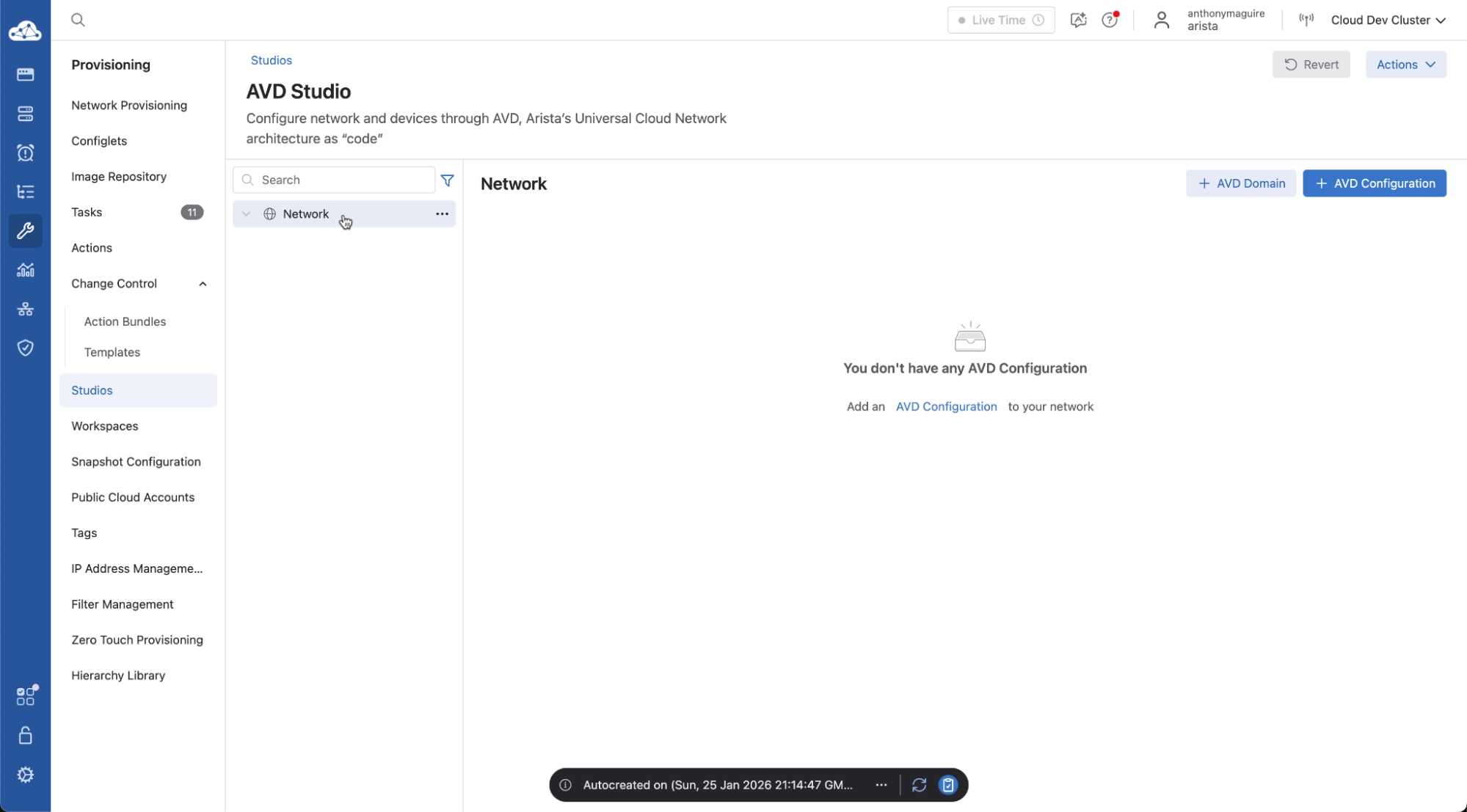Open the Network row more options menu
Image resolution: width=1467 pixels, height=812 pixels.
coord(442,214)
